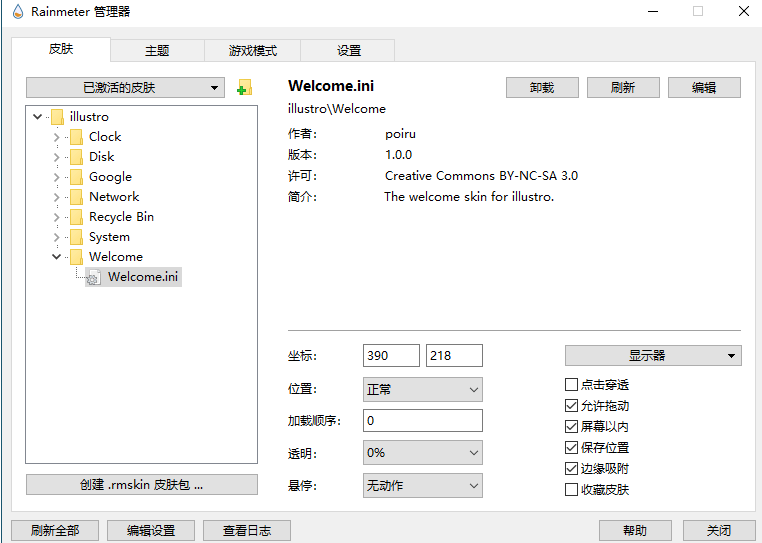Click the 帮助 button

(635, 530)
